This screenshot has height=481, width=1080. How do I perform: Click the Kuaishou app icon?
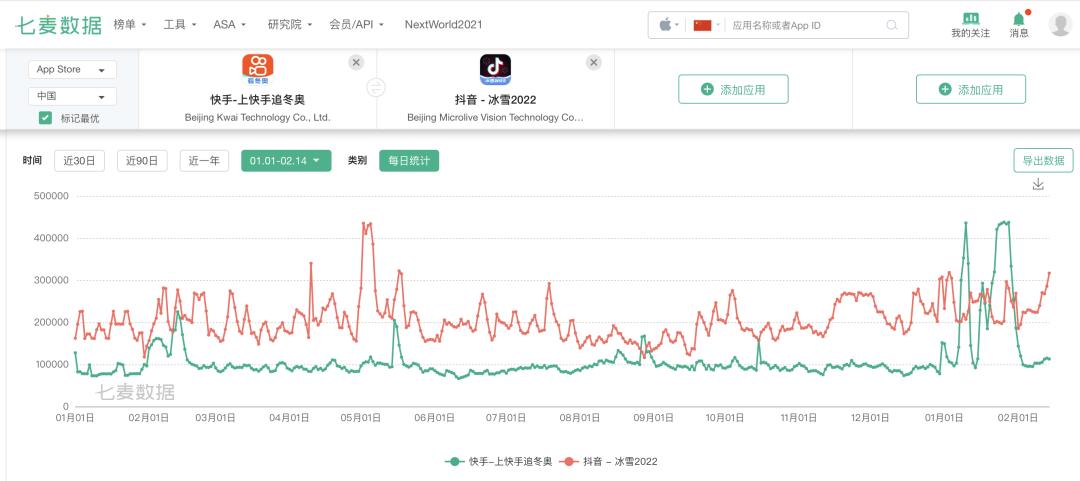(258, 70)
